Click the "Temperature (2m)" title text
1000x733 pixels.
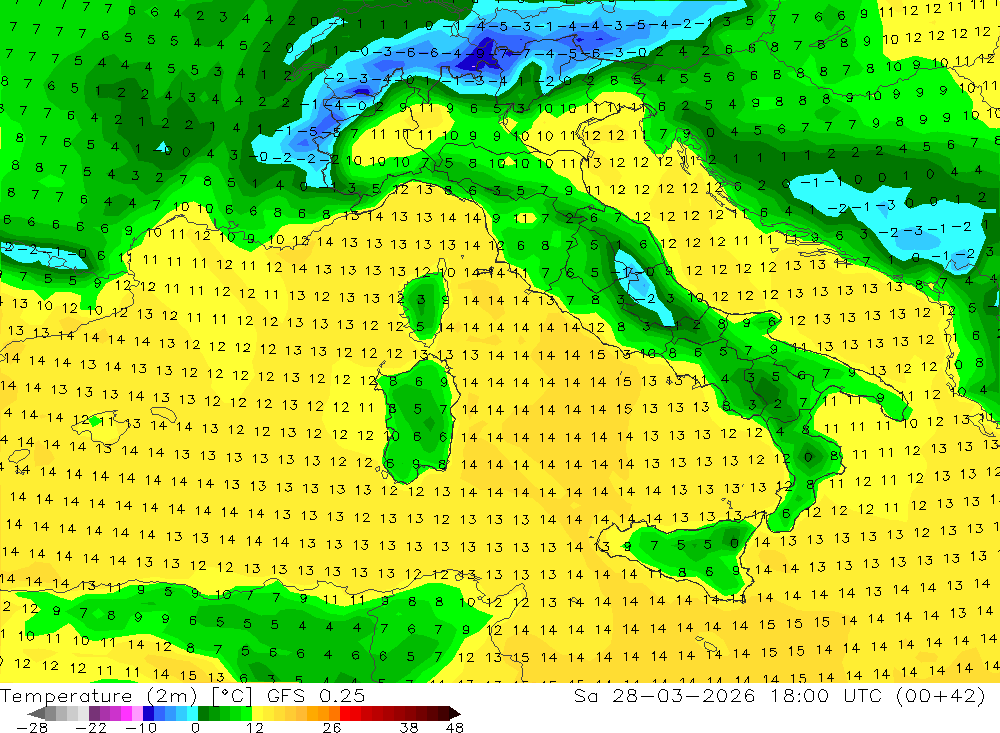(99, 696)
